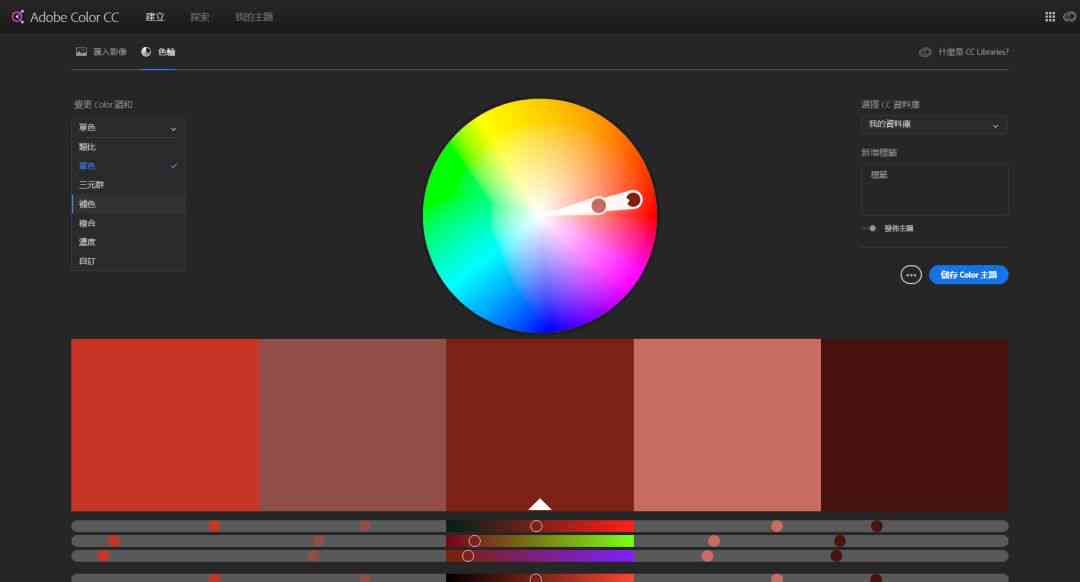Click the Adobe Color CC logo icon
The height and width of the screenshot is (582, 1080).
[x=17, y=17]
